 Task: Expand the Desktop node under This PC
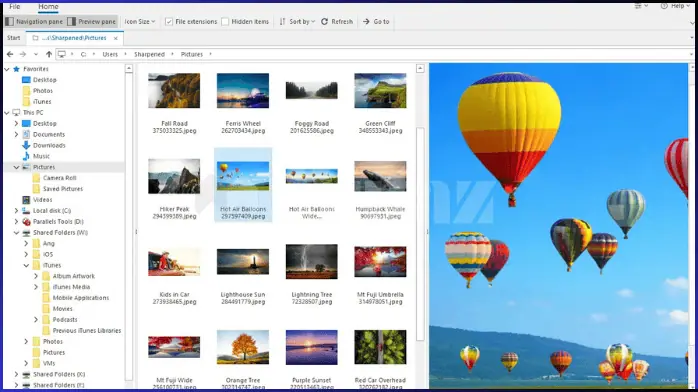(16, 123)
